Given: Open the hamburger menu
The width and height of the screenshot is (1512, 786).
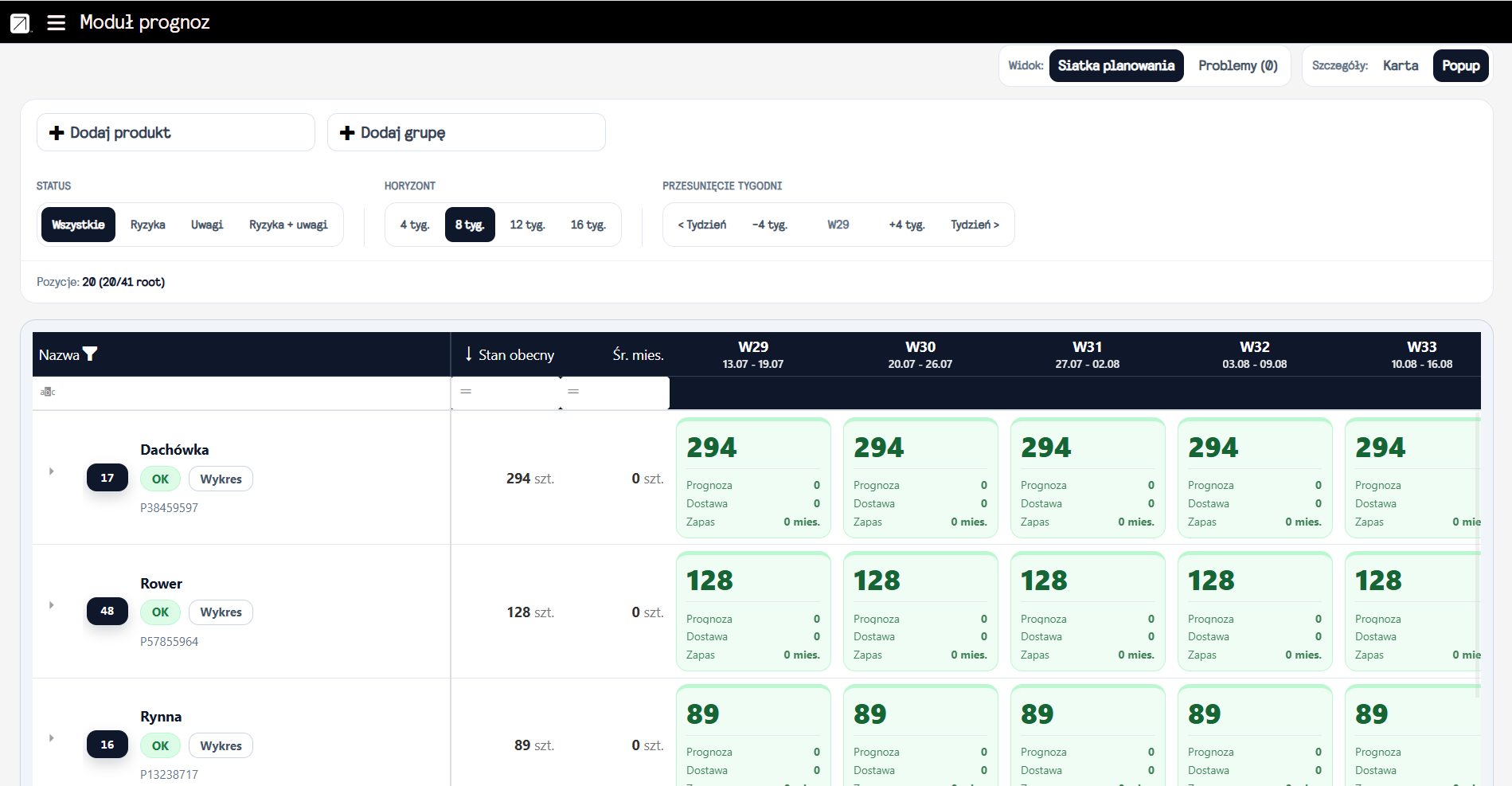Looking at the screenshot, I should (x=56, y=22).
